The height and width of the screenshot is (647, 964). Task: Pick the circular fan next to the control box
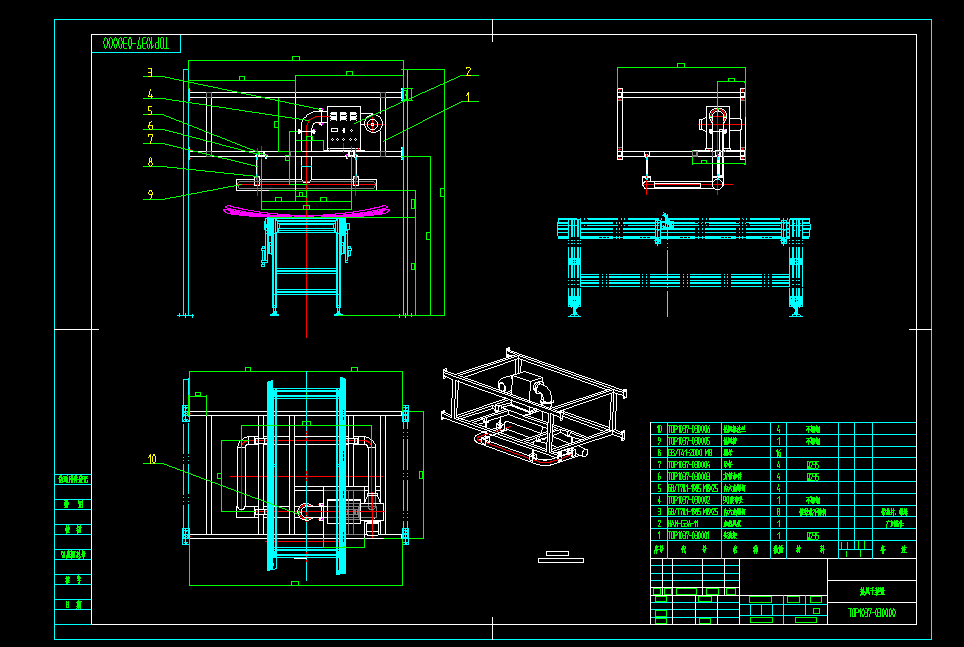coord(372,124)
